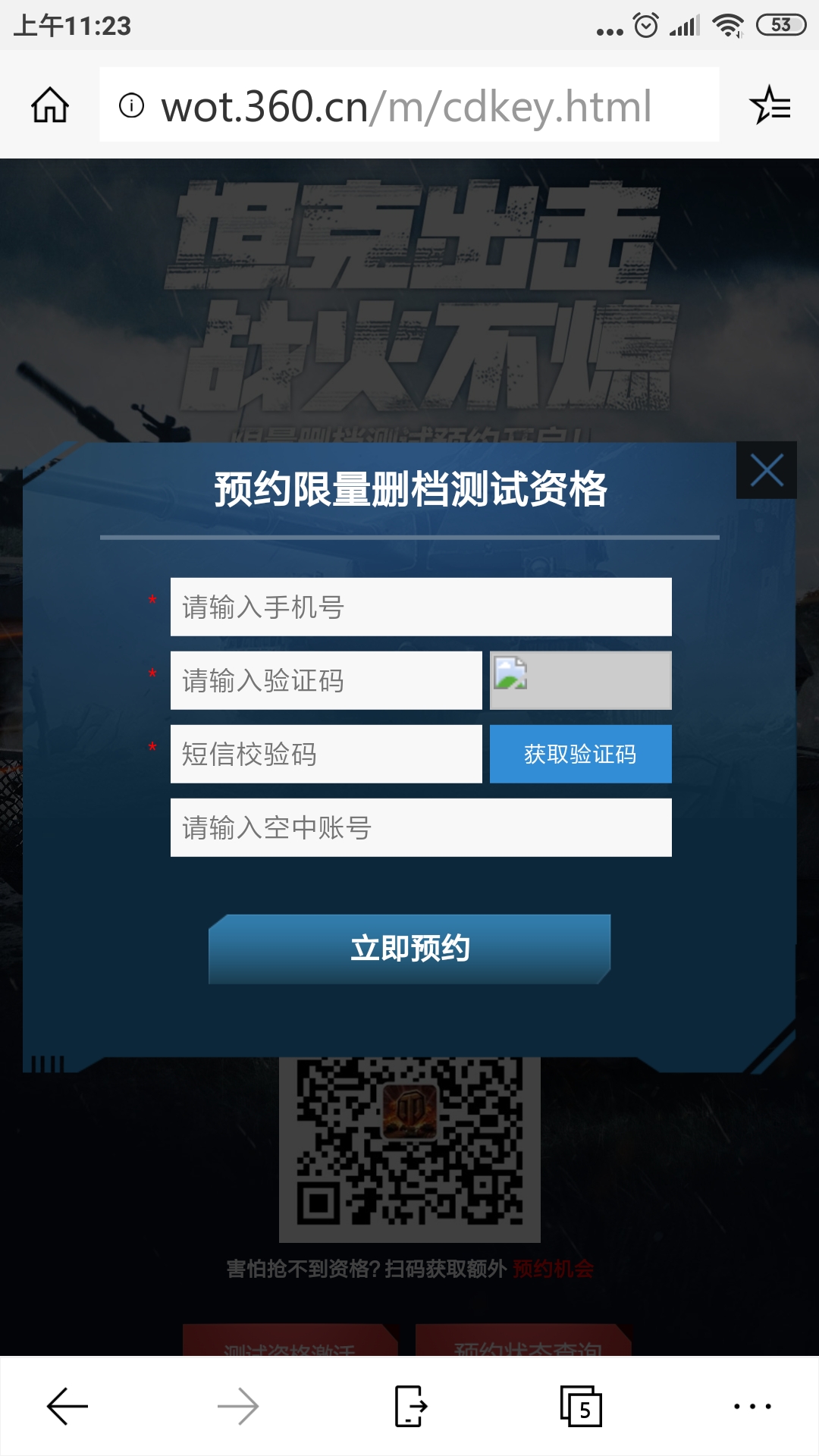The image size is (819, 1456).
Task: Focus the 请输入手机号 phone field
Action: [x=421, y=607]
